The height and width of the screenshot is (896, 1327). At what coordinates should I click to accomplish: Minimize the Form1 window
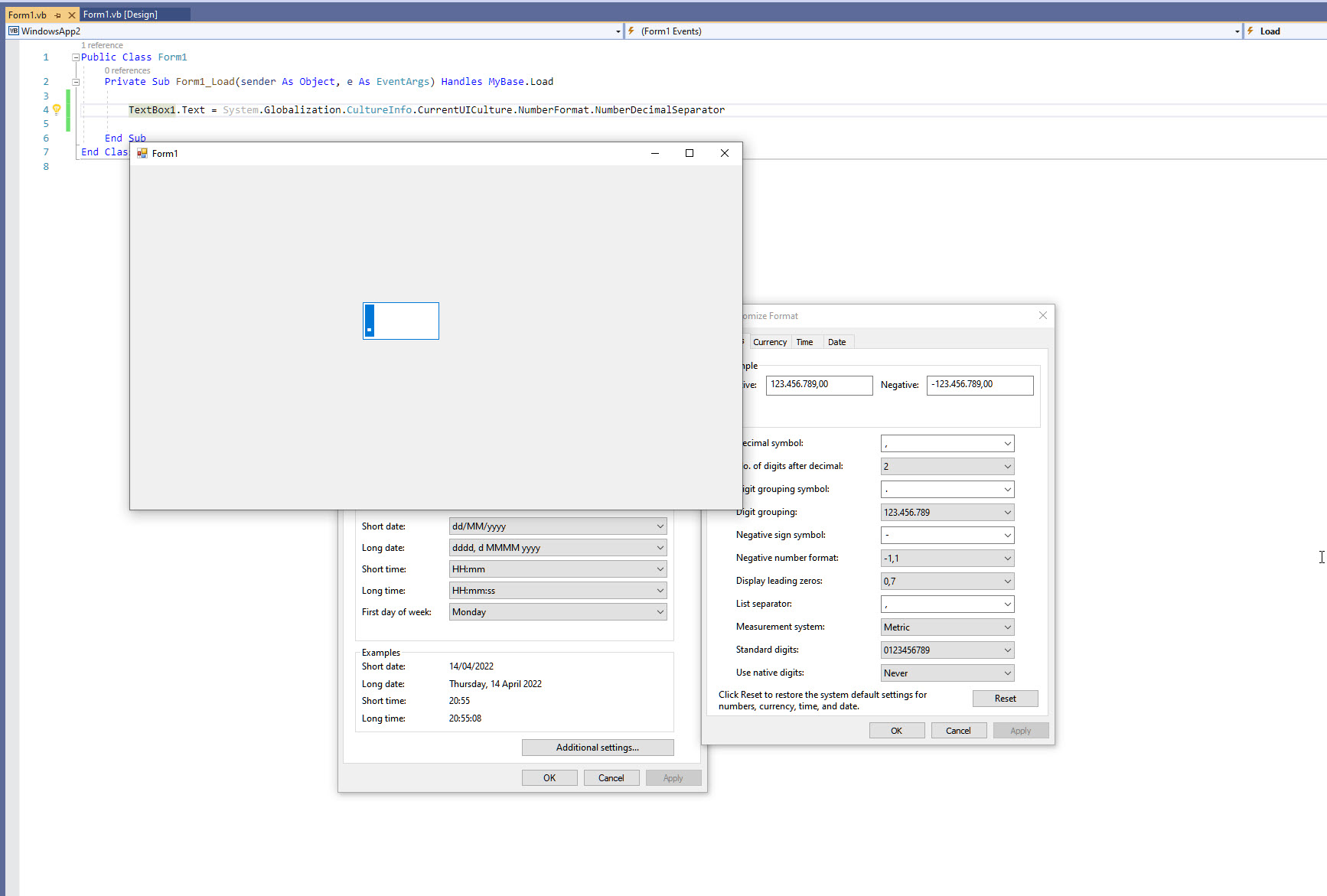click(654, 153)
